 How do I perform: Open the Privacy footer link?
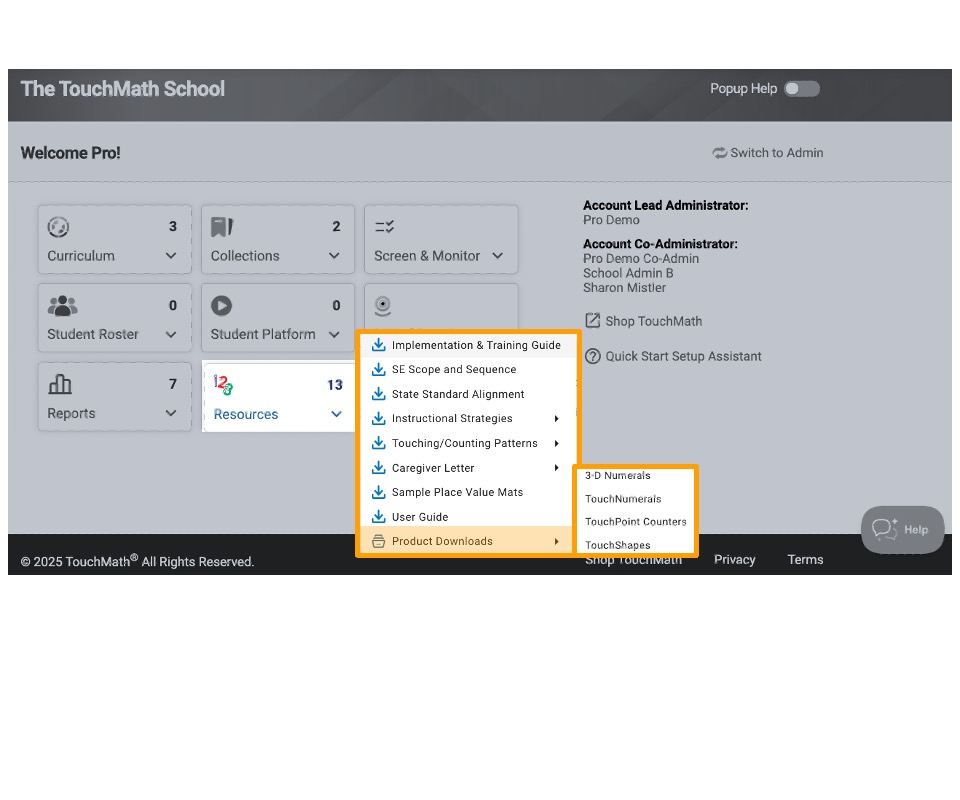[735, 560]
